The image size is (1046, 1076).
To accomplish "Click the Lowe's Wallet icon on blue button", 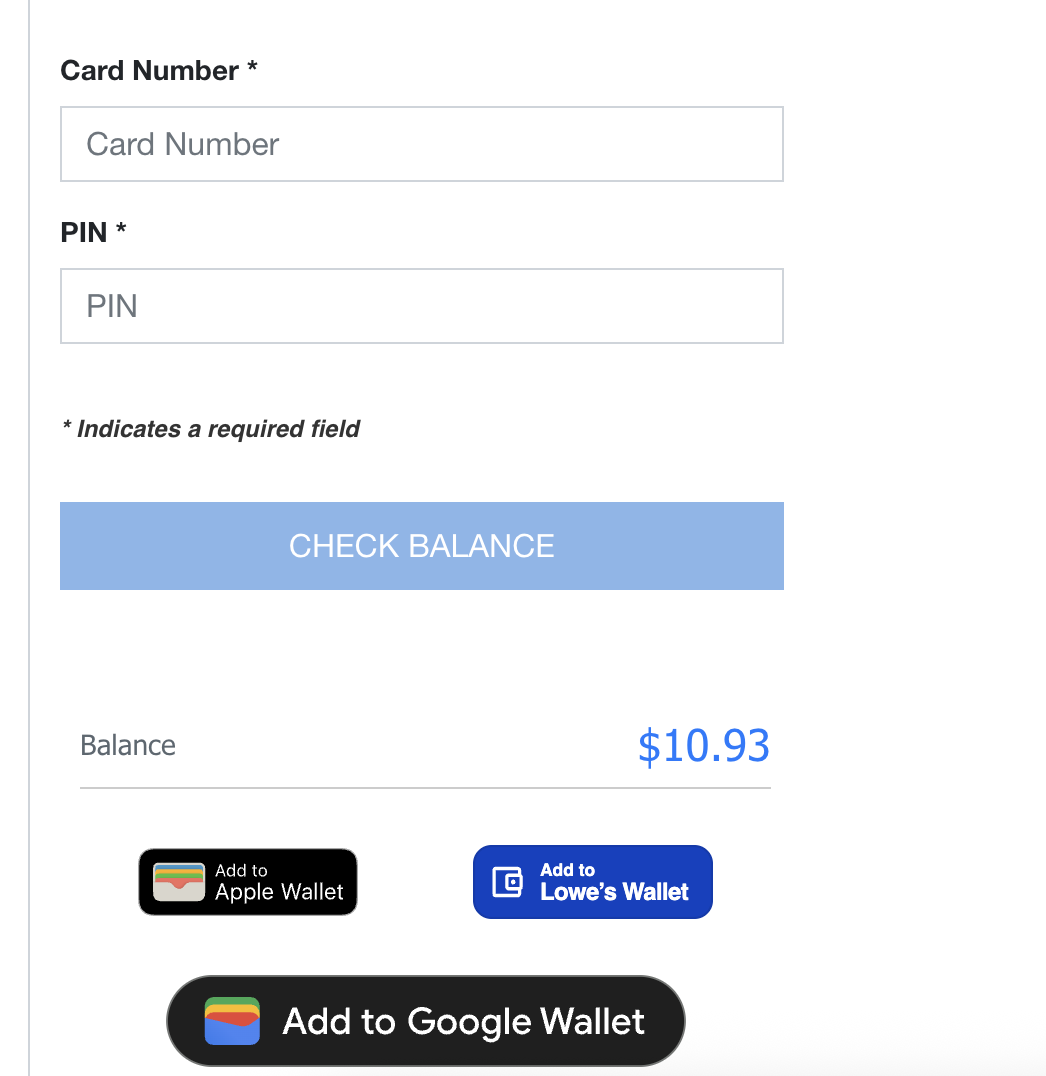I will [x=508, y=882].
